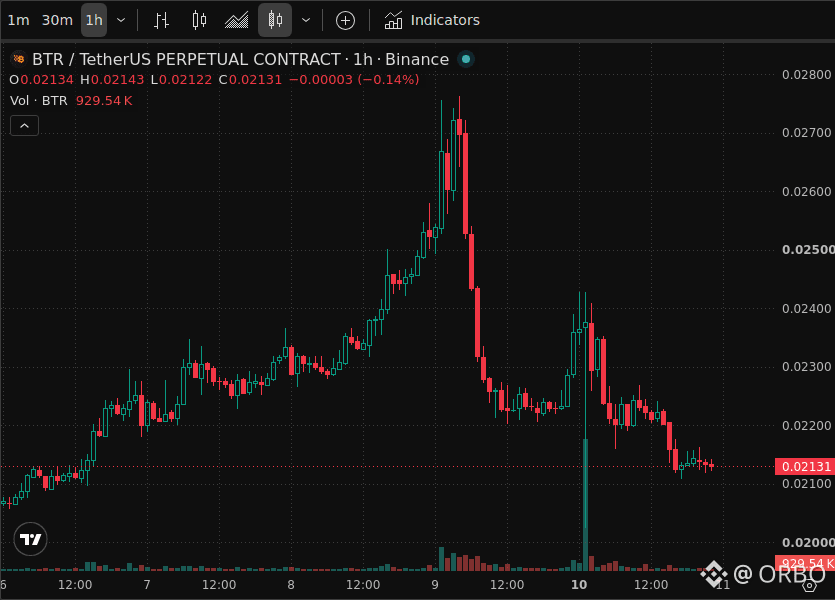This screenshot has width=835, height=600.
Task: Click the Compare or add symbol plus icon
Action: click(345, 20)
